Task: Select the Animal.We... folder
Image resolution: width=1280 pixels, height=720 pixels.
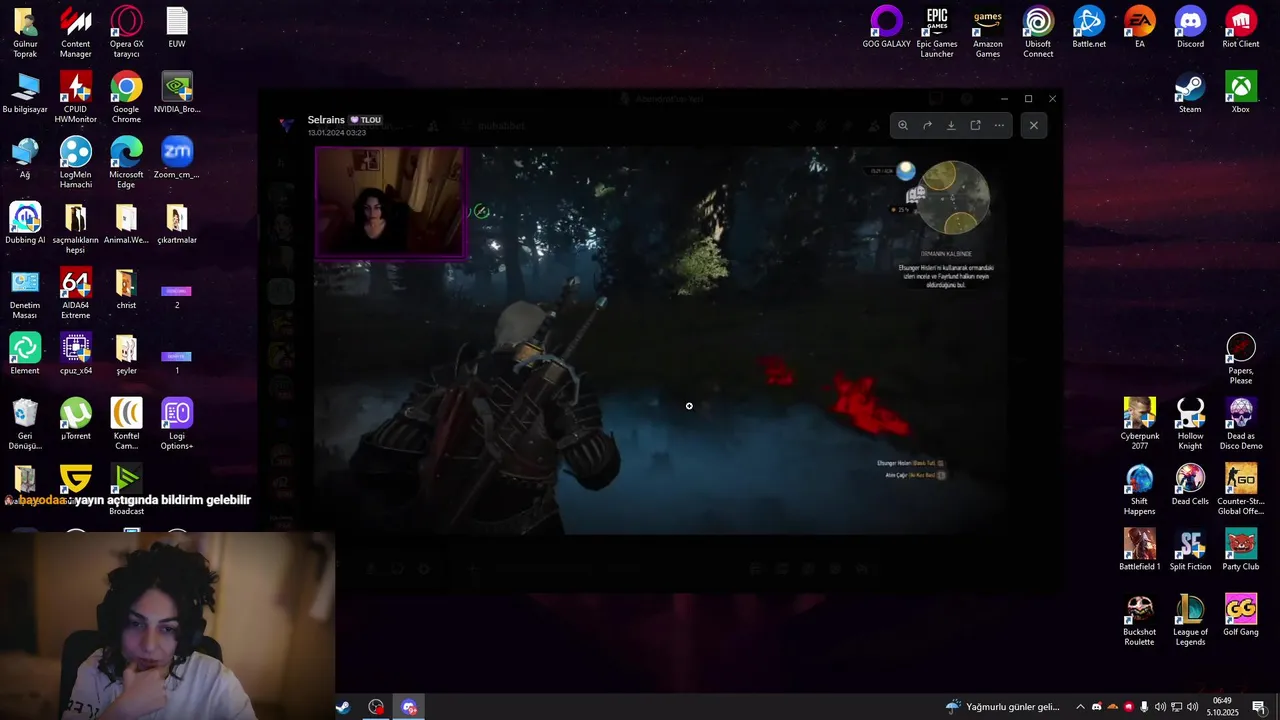Action: (x=126, y=224)
